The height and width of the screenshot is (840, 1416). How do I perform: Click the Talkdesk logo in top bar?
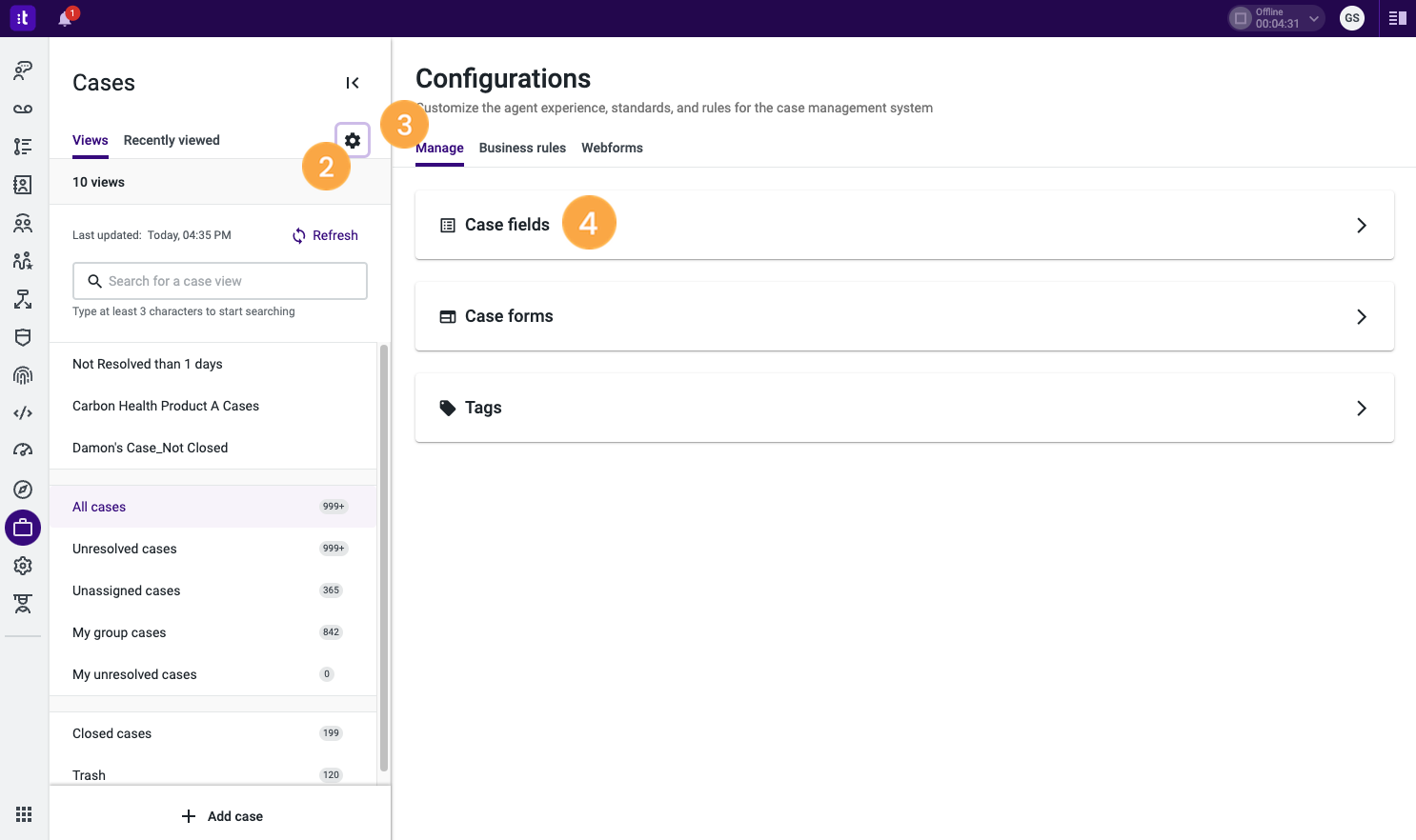pyautogui.click(x=23, y=18)
